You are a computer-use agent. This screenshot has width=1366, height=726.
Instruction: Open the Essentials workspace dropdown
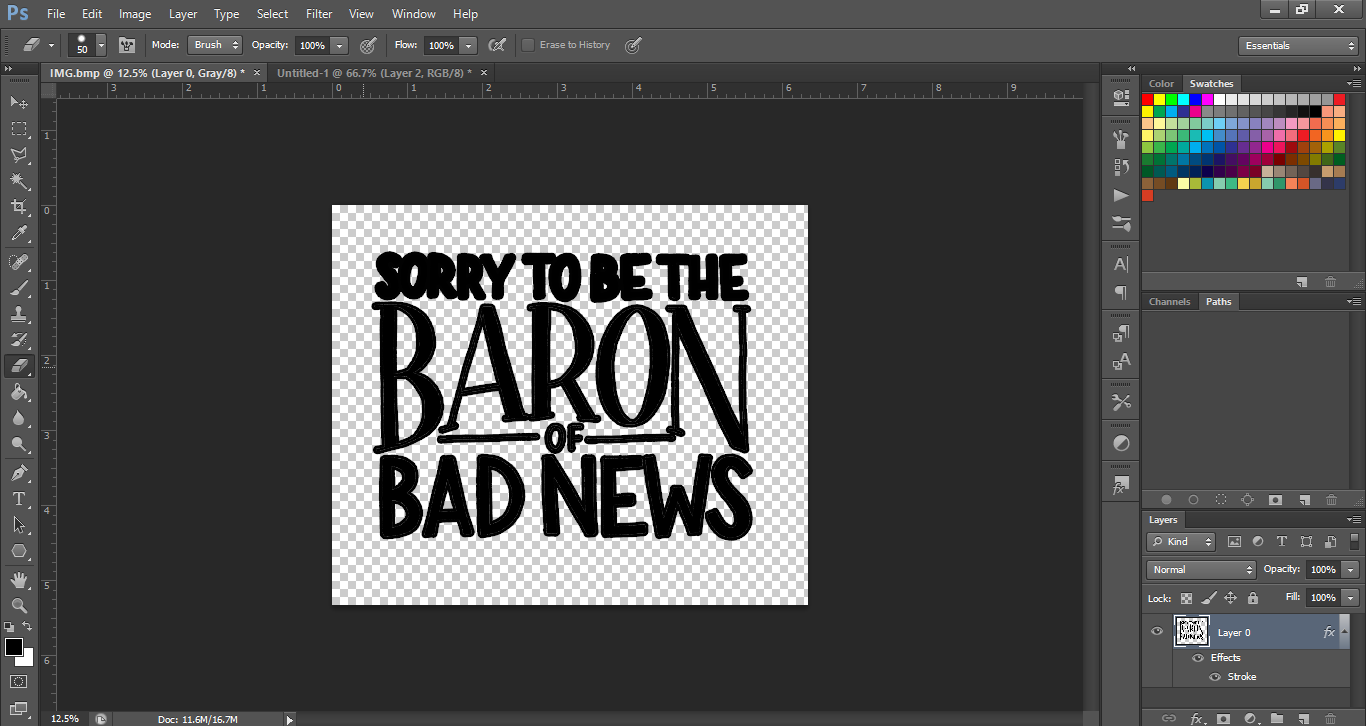click(1298, 46)
